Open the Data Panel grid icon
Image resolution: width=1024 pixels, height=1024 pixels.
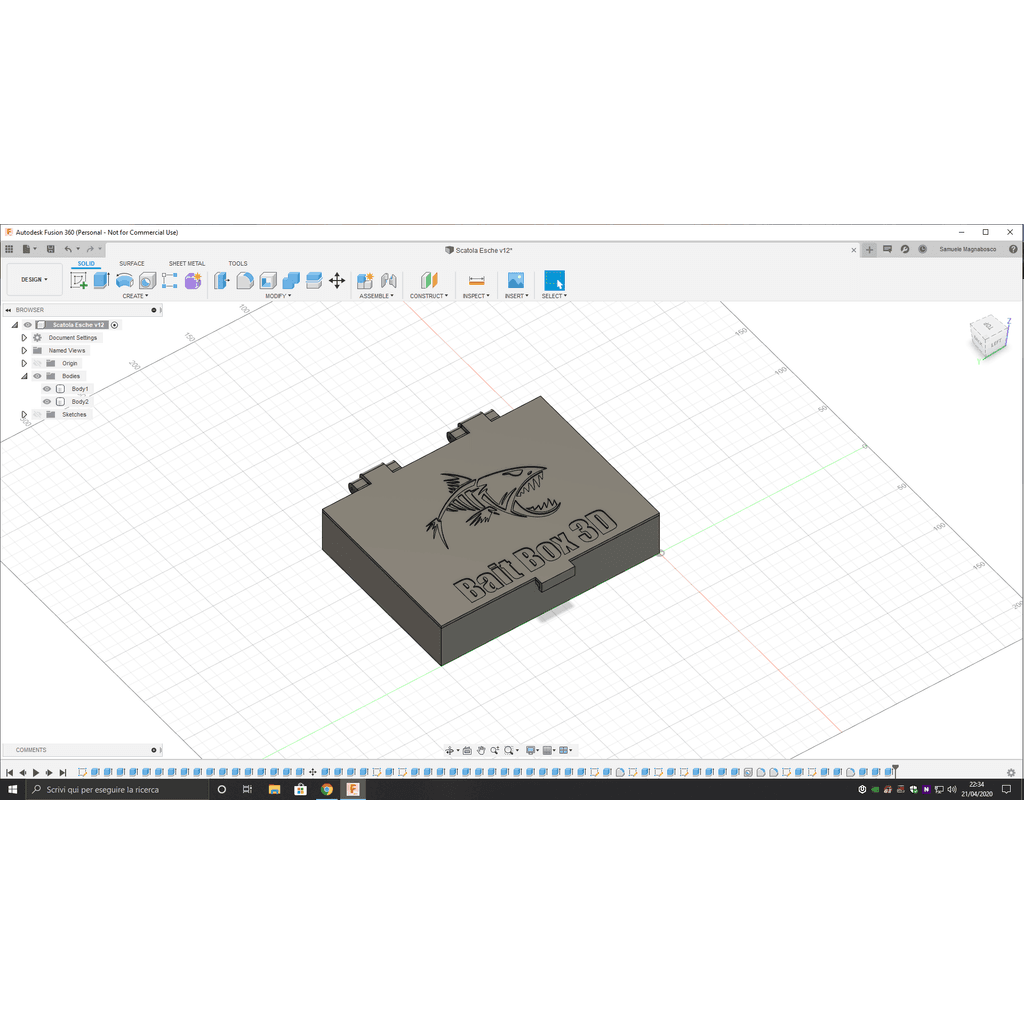(9, 249)
